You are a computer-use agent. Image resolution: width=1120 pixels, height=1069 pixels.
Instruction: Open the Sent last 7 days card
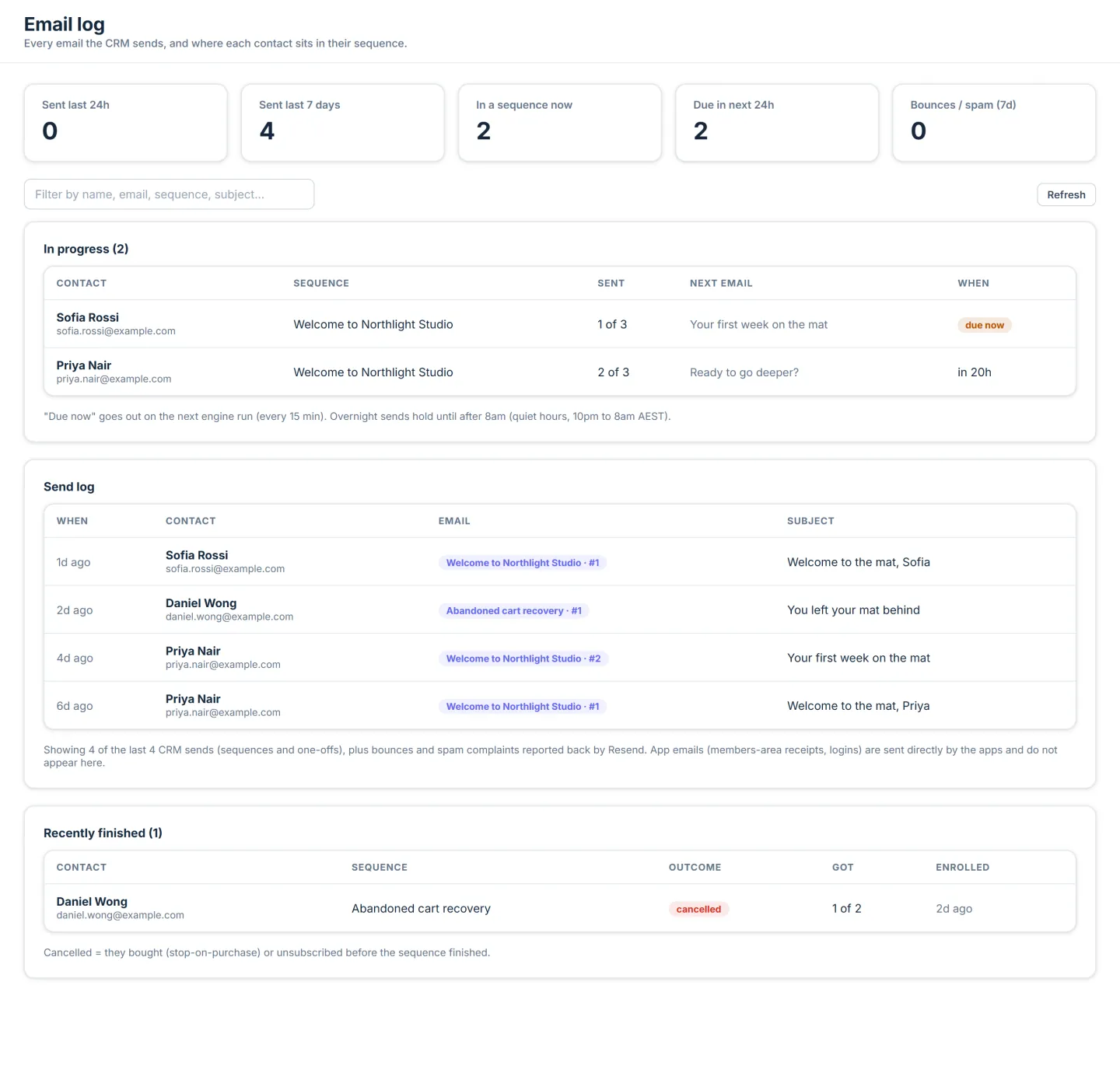[x=342, y=123]
